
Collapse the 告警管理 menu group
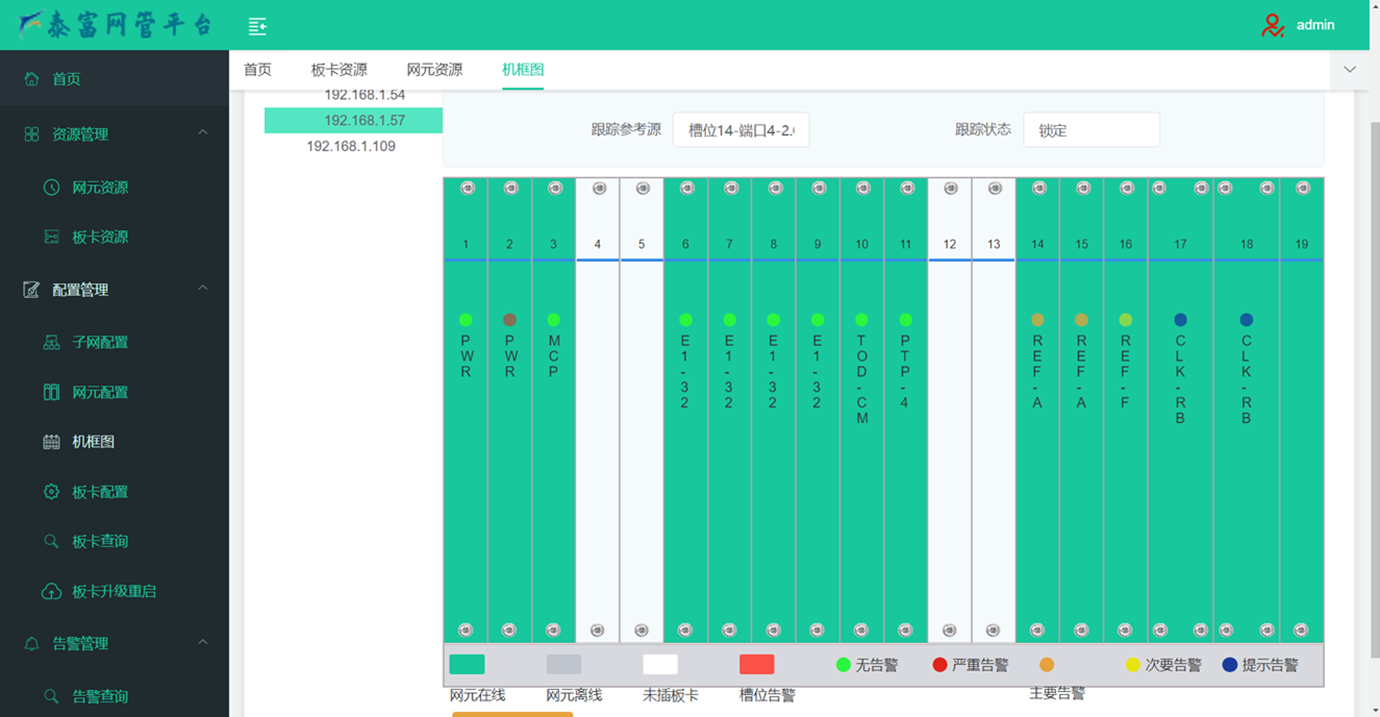(x=203, y=643)
